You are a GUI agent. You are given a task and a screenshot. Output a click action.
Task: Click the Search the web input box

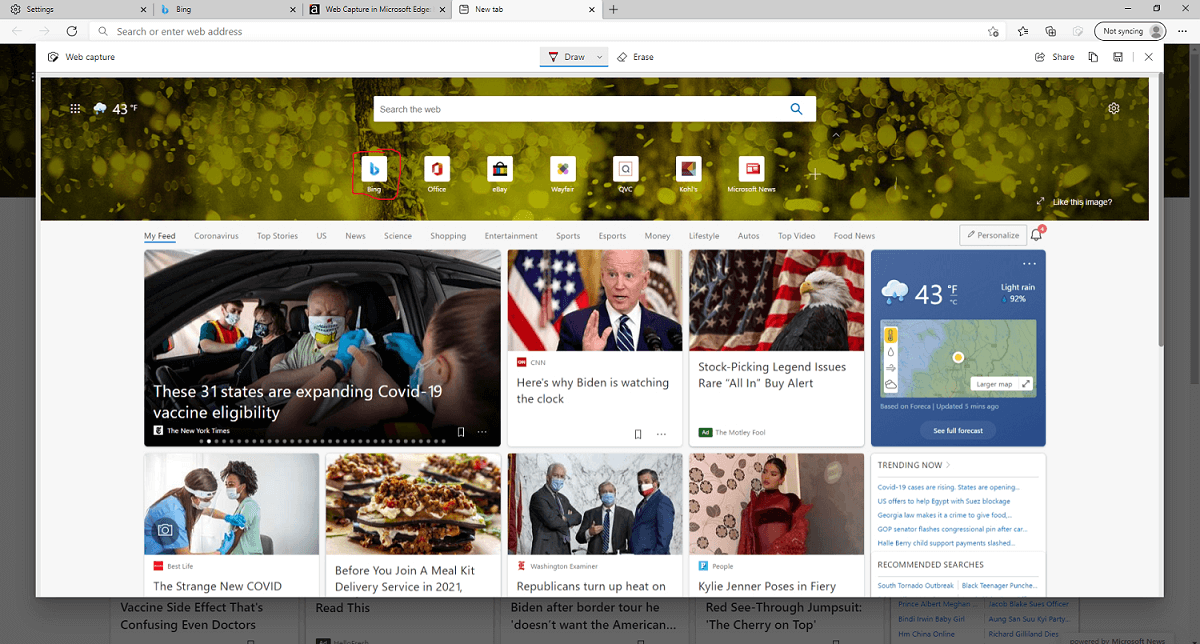[580, 108]
